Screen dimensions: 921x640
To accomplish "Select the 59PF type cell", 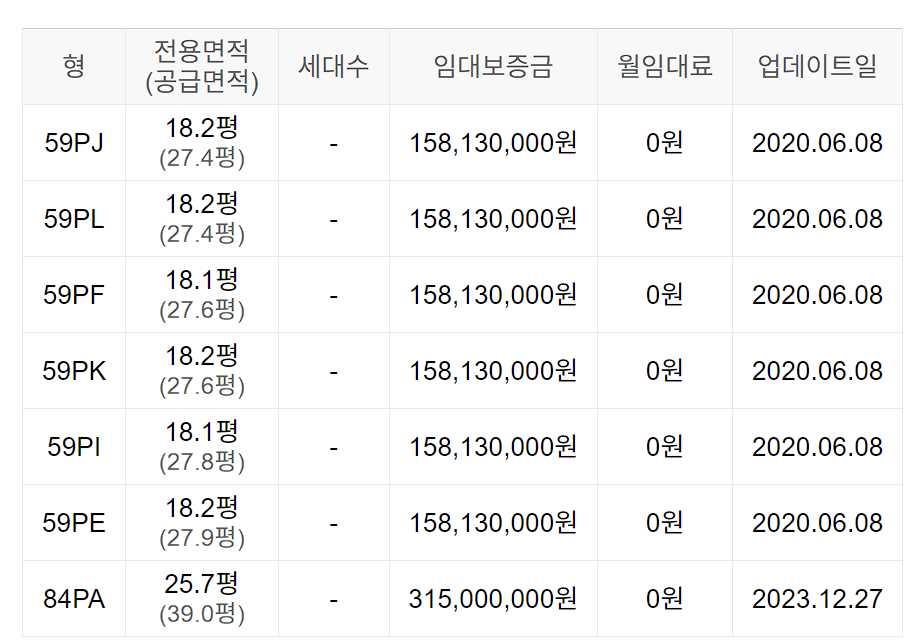I will pos(74,295).
